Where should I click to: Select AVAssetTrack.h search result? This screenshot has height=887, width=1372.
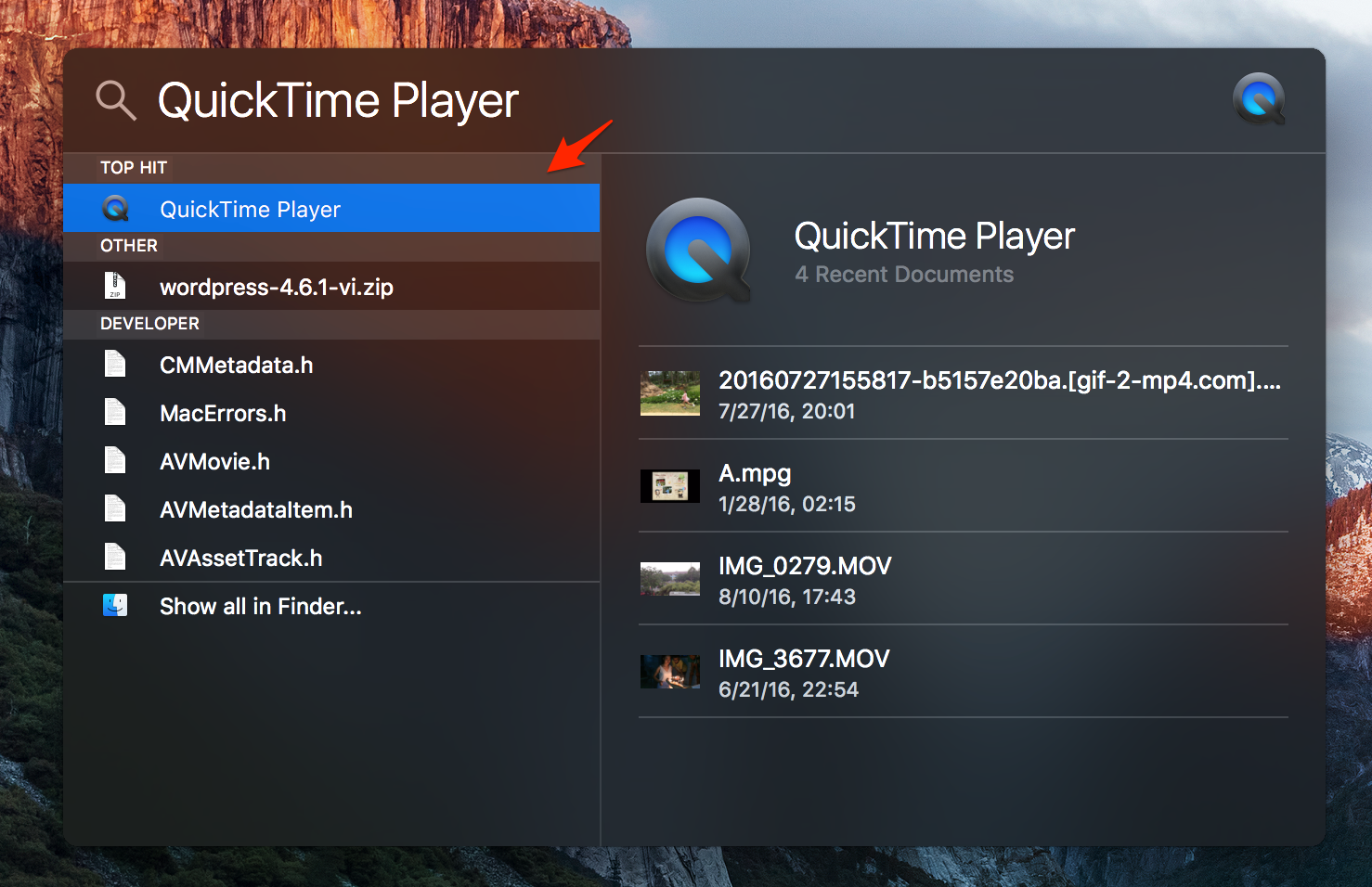[x=239, y=558]
